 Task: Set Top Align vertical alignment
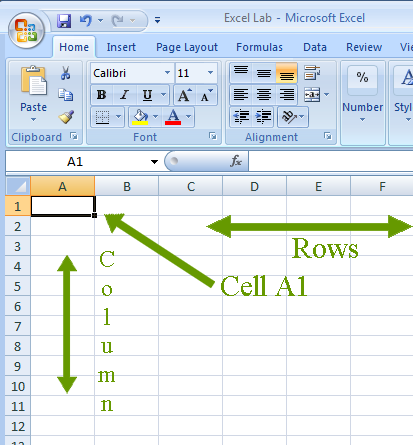[241, 73]
